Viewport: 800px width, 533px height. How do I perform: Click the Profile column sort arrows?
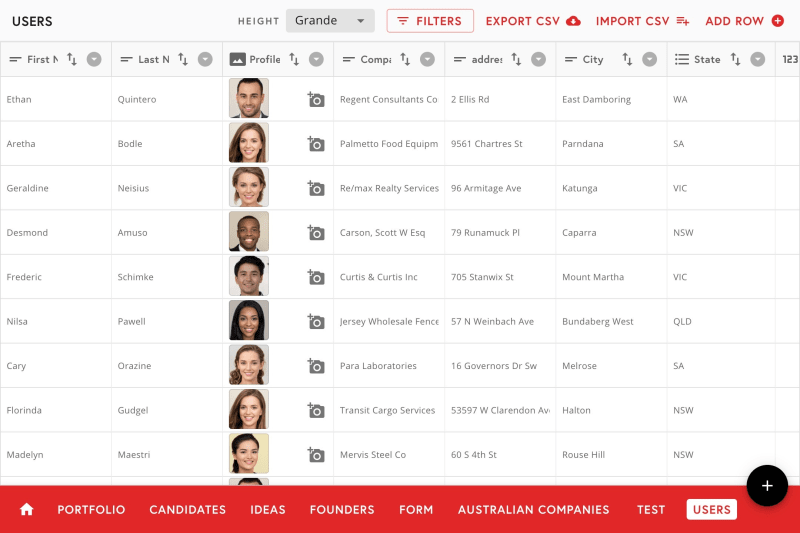pos(294,59)
